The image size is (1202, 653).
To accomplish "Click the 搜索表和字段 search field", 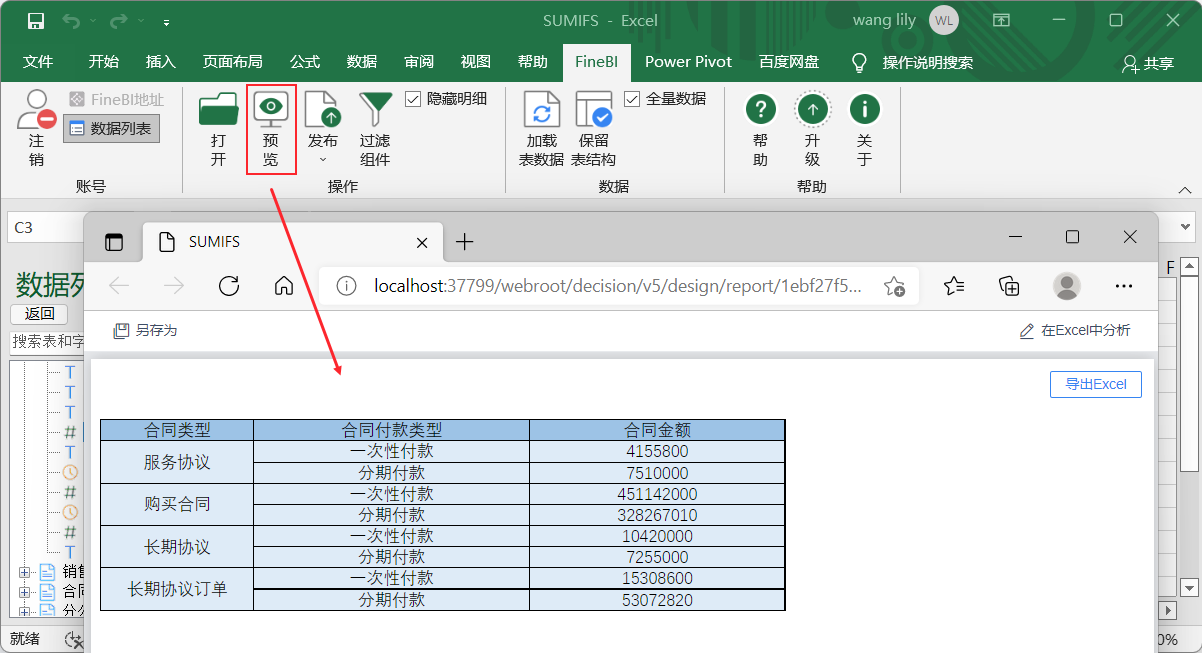I will 48,342.
